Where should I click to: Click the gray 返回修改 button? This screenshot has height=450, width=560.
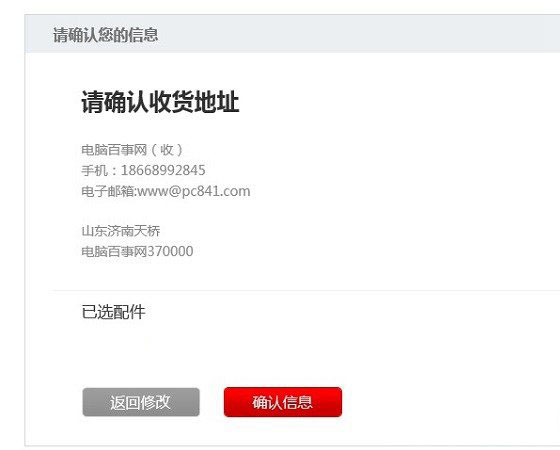(x=141, y=402)
